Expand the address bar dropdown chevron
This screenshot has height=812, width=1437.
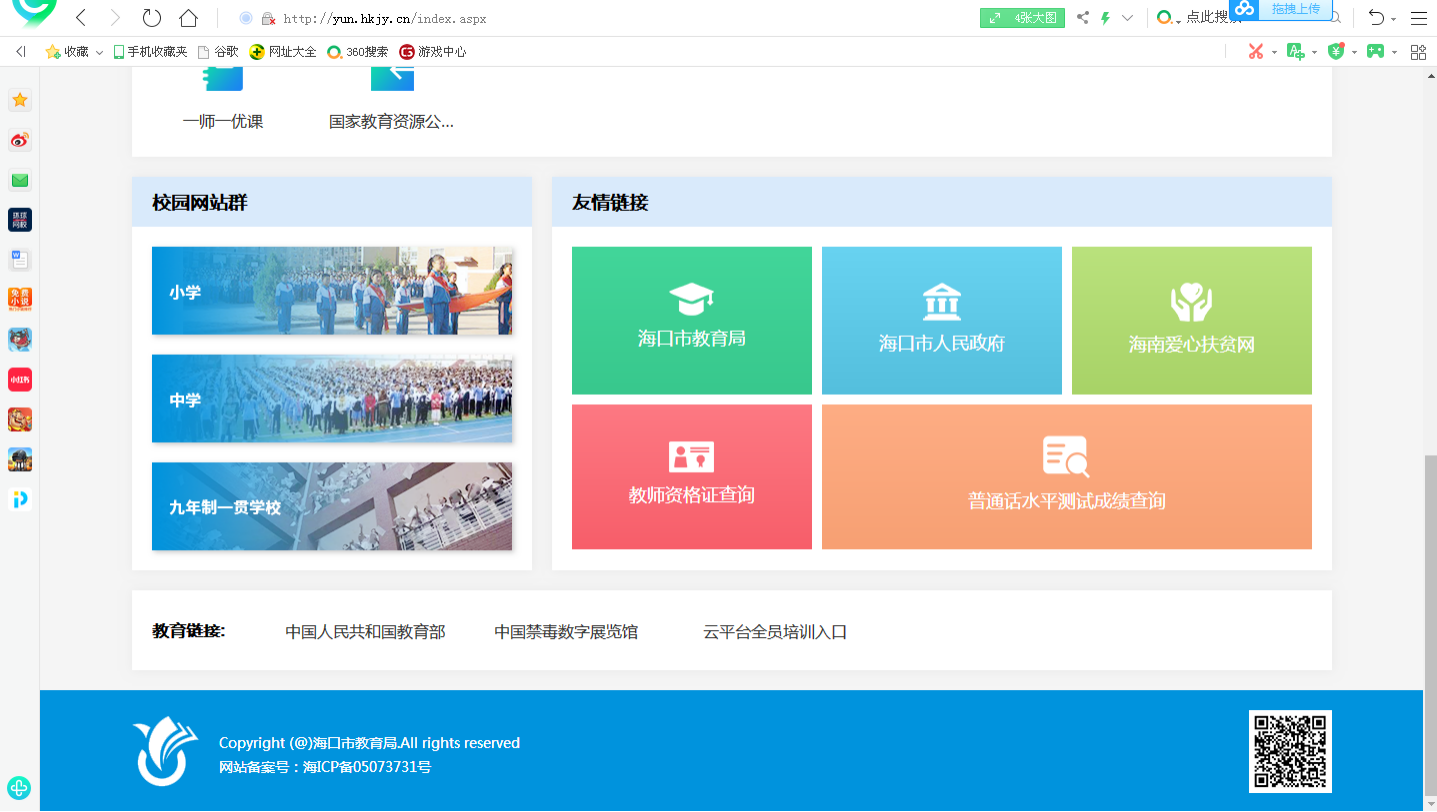pyautogui.click(x=1128, y=18)
